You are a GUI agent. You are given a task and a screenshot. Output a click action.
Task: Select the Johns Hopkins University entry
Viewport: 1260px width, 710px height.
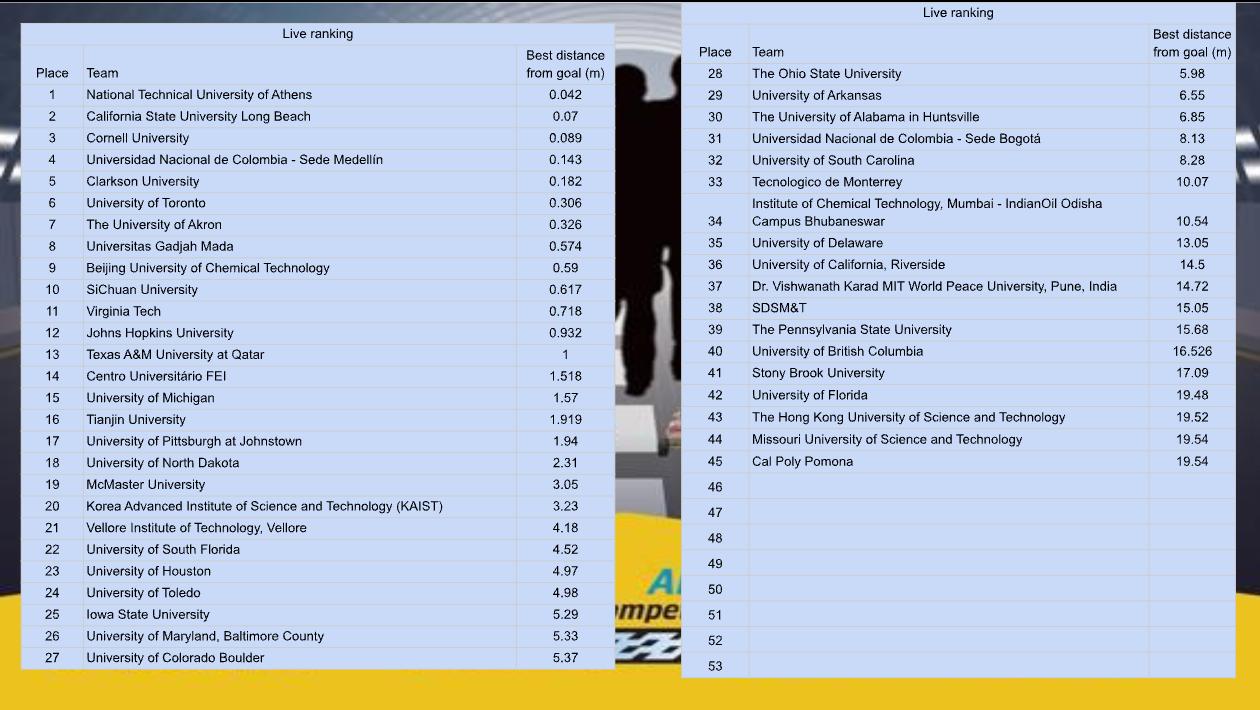click(160, 333)
